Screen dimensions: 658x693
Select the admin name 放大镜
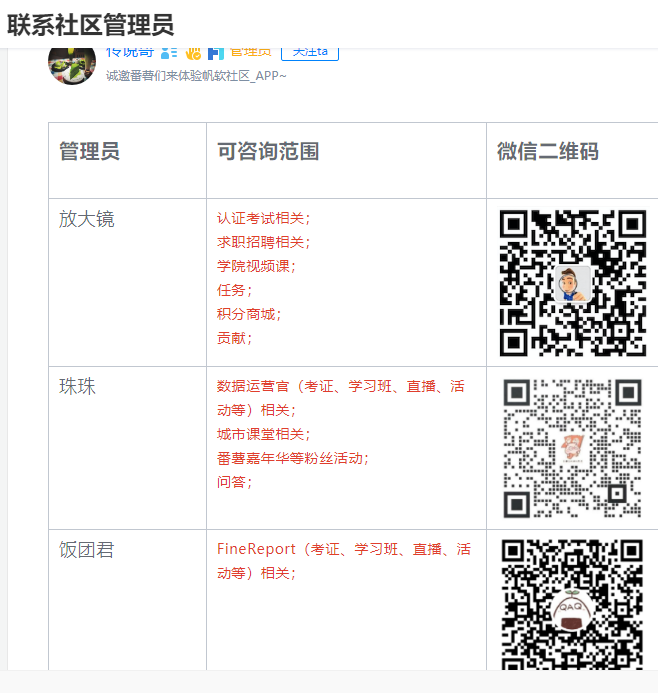[87, 219]
